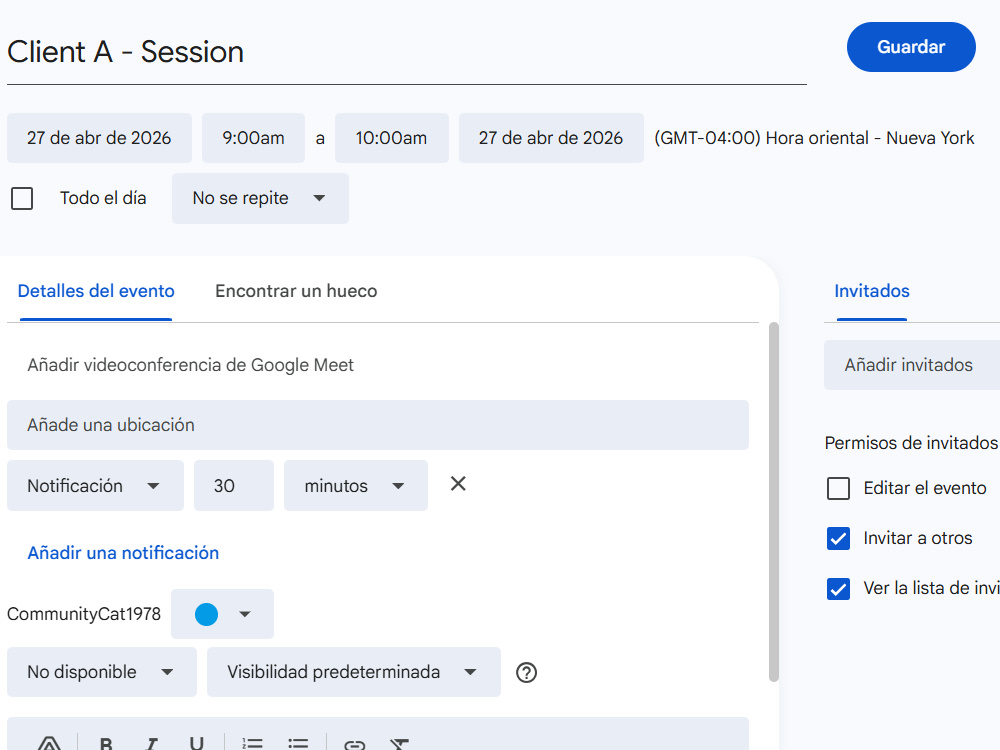Insert a bulleted list in description
The height and width of the screenshot is (750, 1000).
[x=297, y=743]
